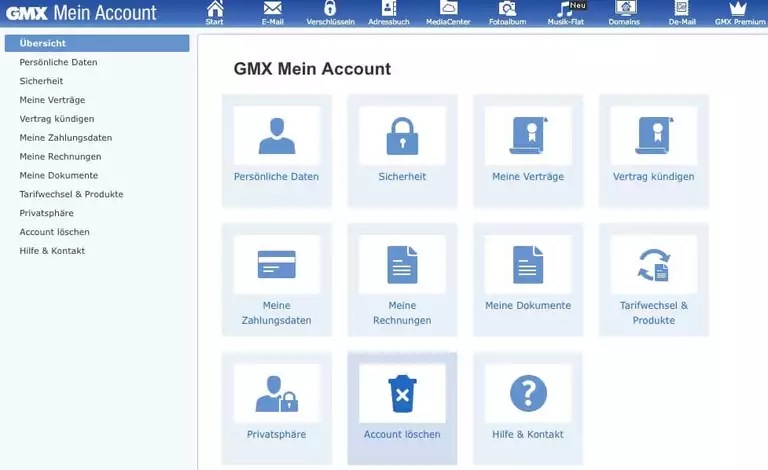This screenshot has width=768, height=470.
Task: Open Vertrag kündigen in the sidebar
Action: (x=57, y=119)
